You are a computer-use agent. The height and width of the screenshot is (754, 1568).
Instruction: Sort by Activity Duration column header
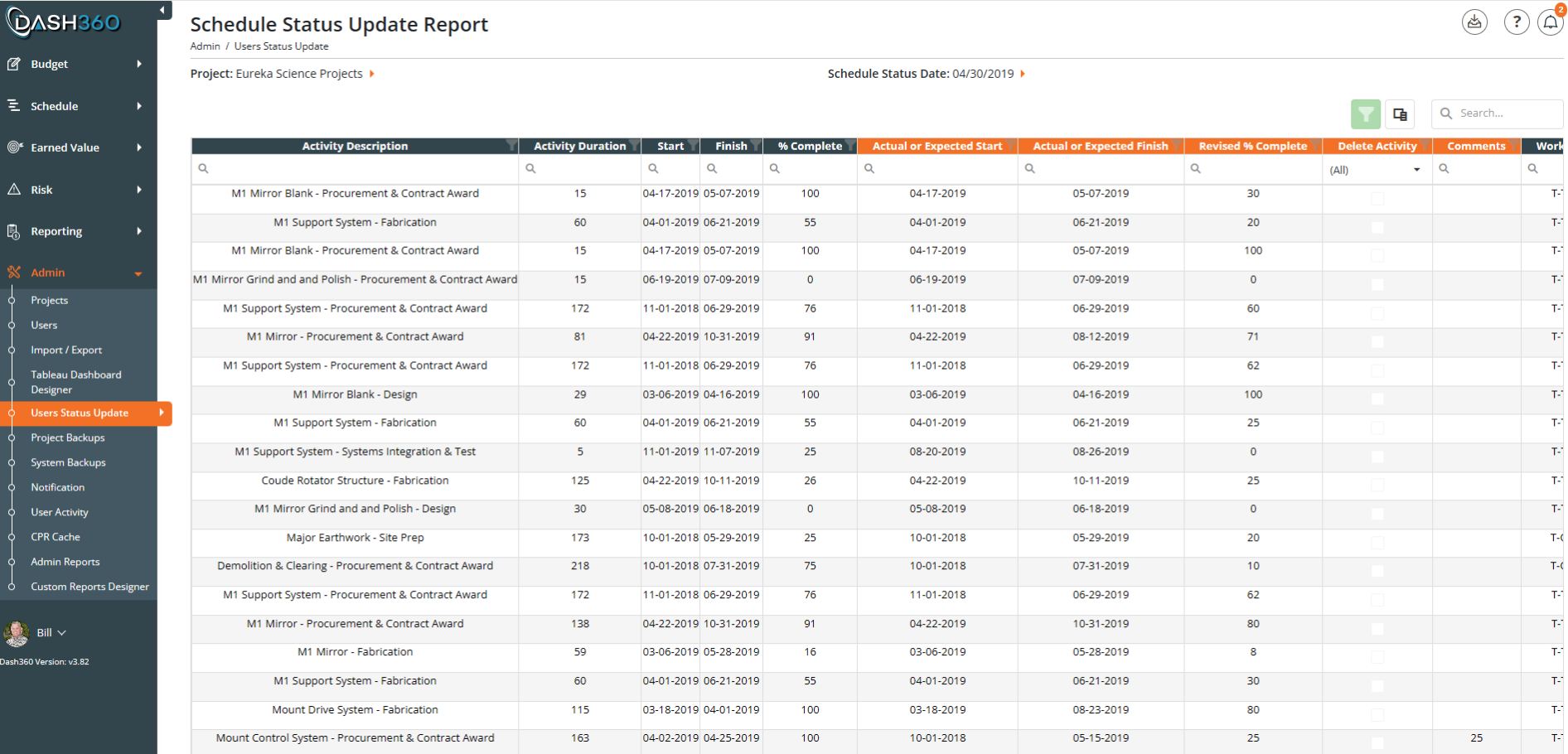[x=579, y=146]
